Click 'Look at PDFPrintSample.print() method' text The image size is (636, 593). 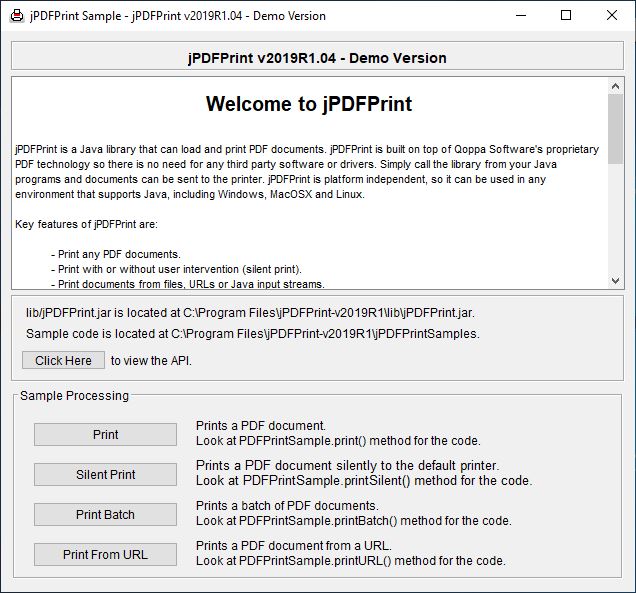[x=338, y=440]
